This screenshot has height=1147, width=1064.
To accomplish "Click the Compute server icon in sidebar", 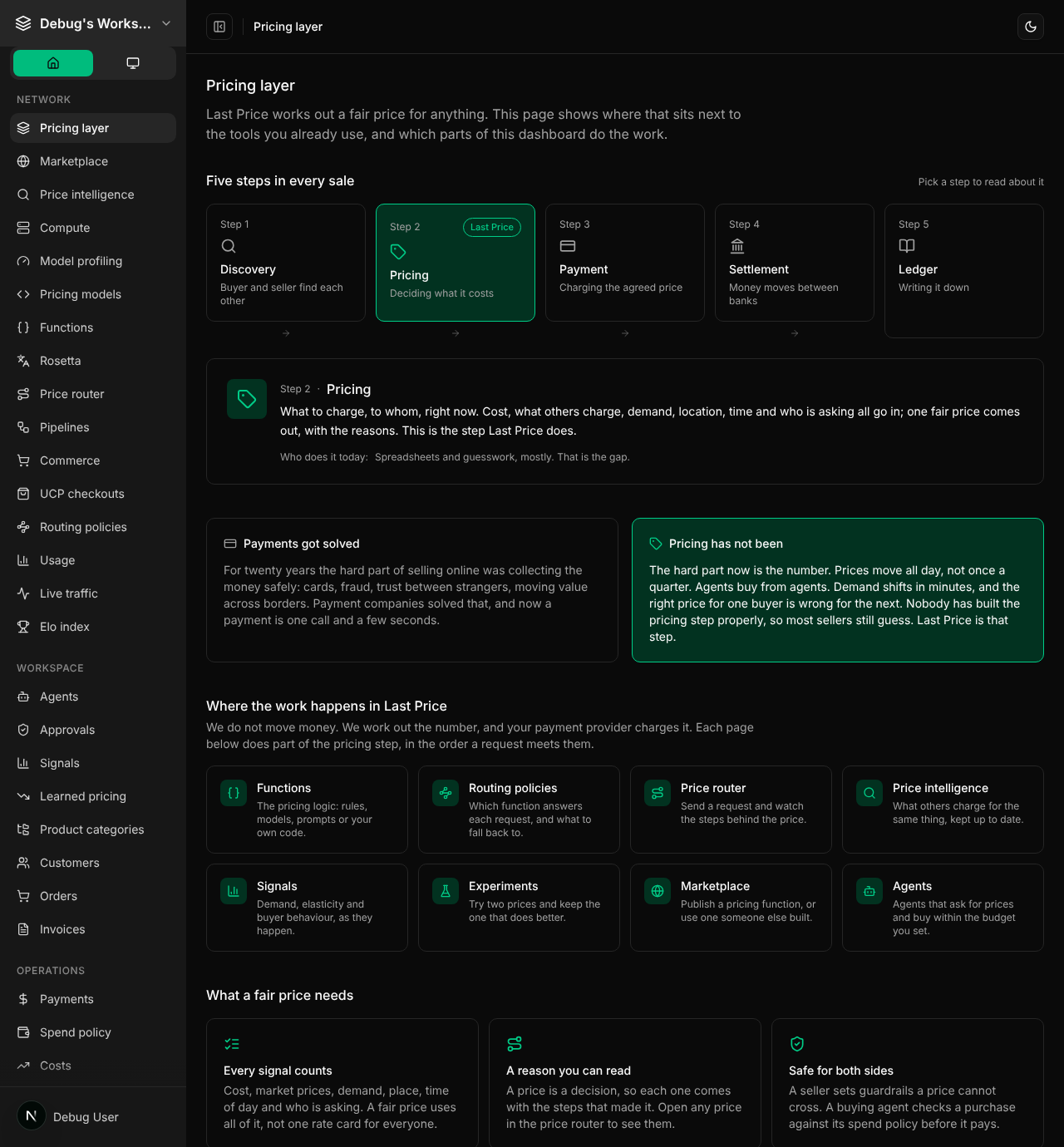I will click(23, 228).
